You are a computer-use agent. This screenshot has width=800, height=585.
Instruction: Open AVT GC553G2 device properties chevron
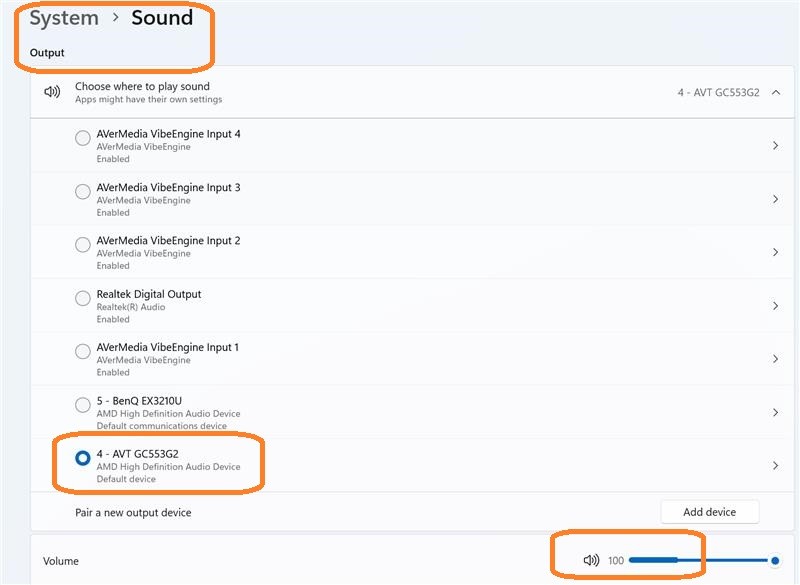coord(776,465)
